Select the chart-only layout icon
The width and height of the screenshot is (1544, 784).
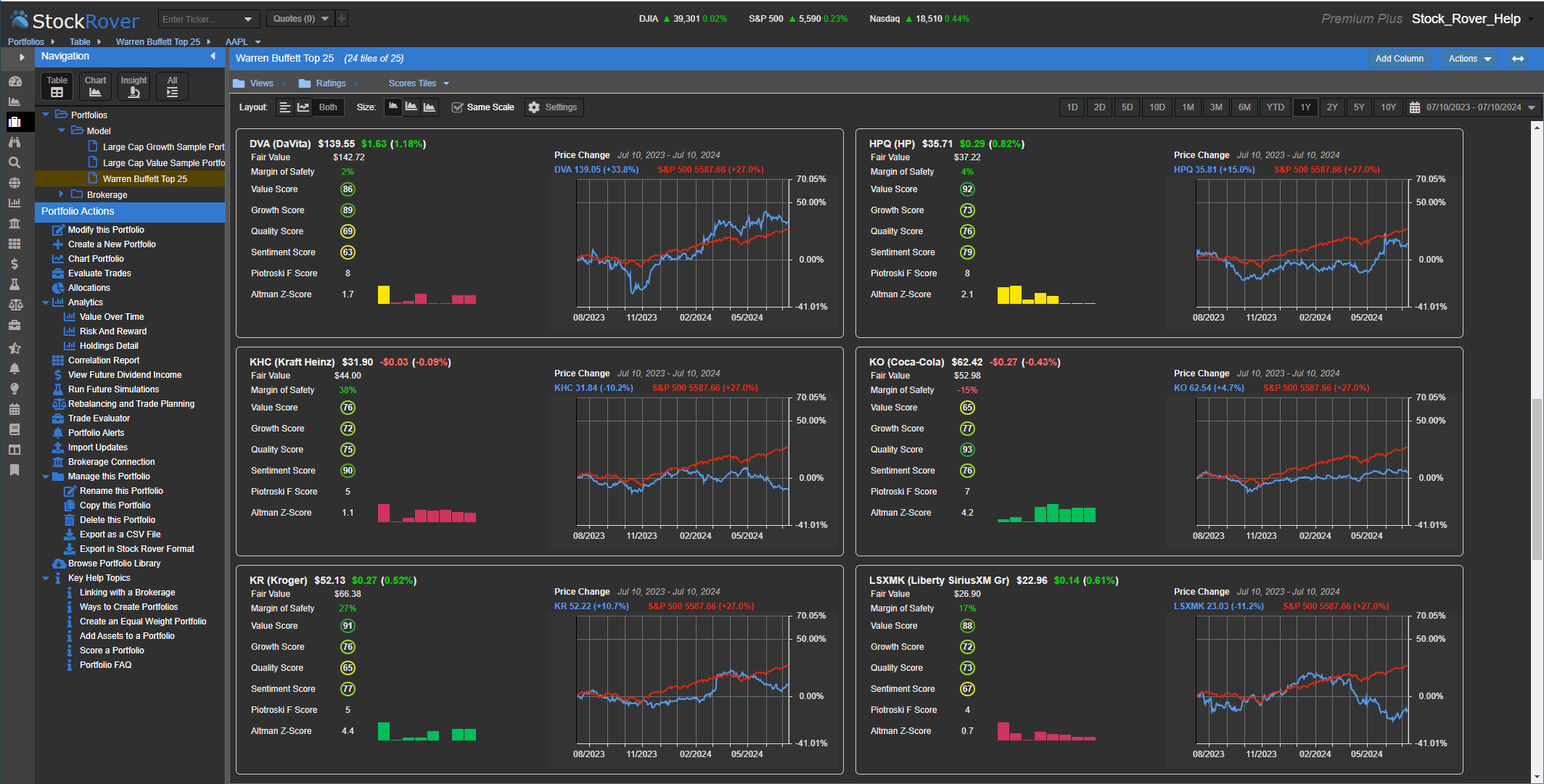coord(303,107)
